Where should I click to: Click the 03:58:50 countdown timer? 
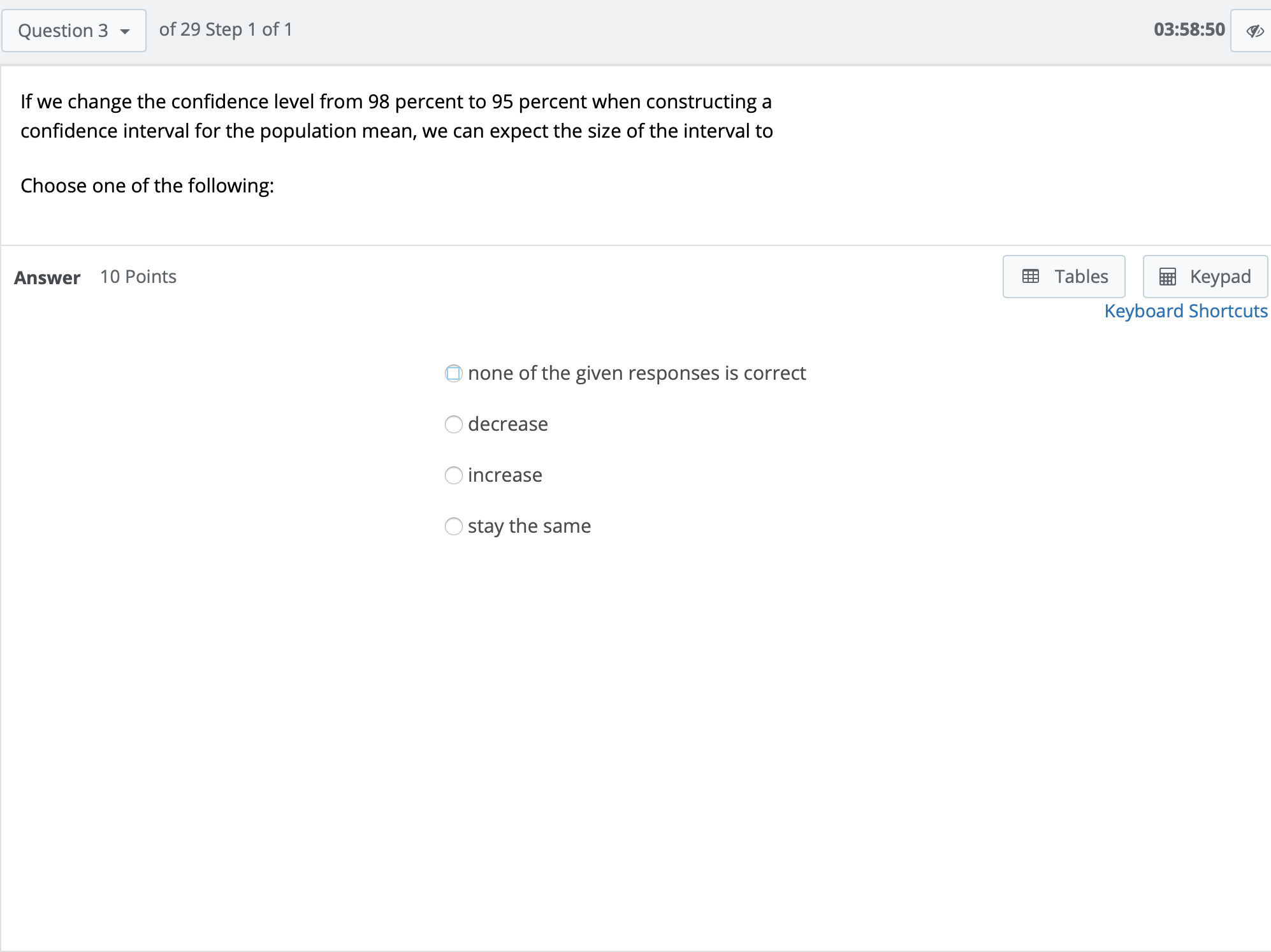click(1189, 29)
